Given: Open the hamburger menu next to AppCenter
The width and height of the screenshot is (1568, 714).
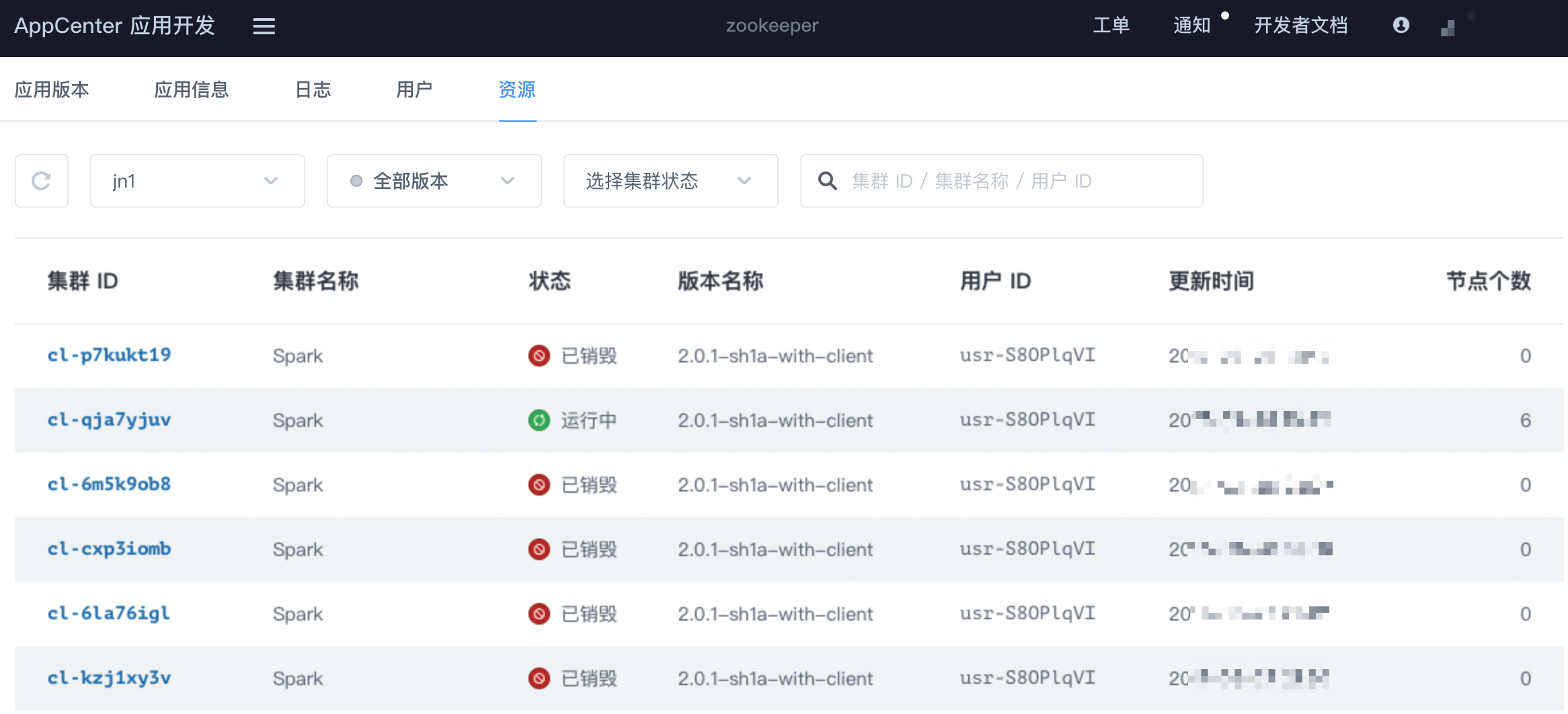Looking at the screenshot, I should pos(264,26).
